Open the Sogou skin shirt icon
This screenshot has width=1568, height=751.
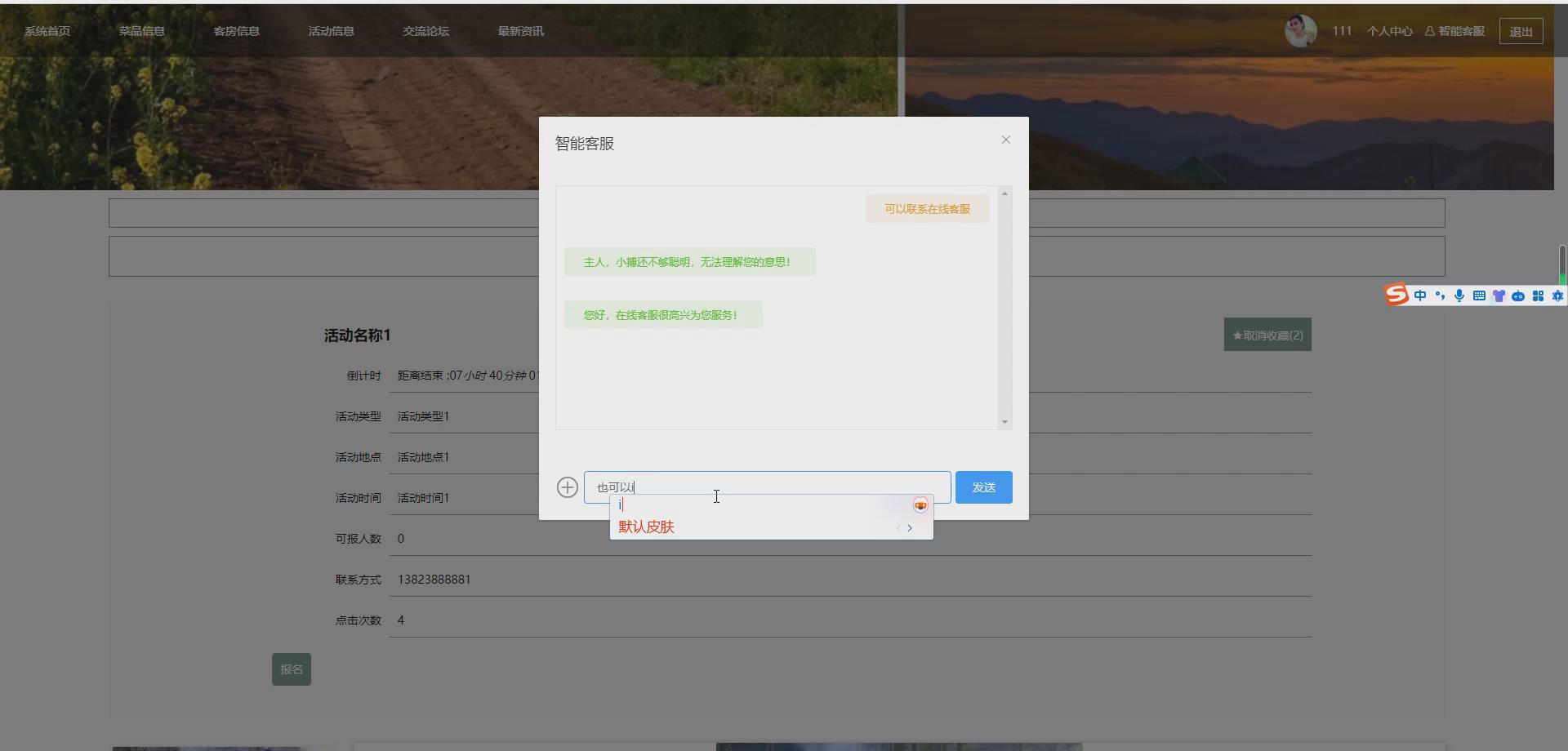[1499, 296]
